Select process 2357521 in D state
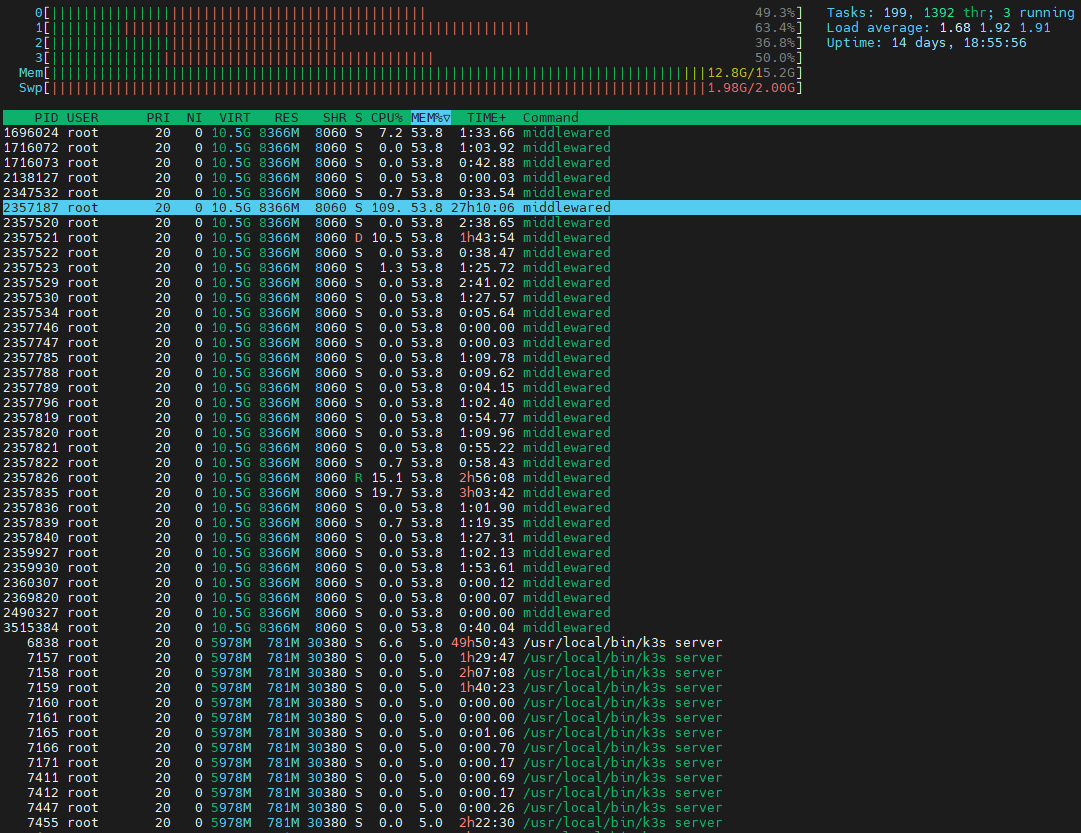Viewport: 1081px width, 833px height. click(540, 238)
